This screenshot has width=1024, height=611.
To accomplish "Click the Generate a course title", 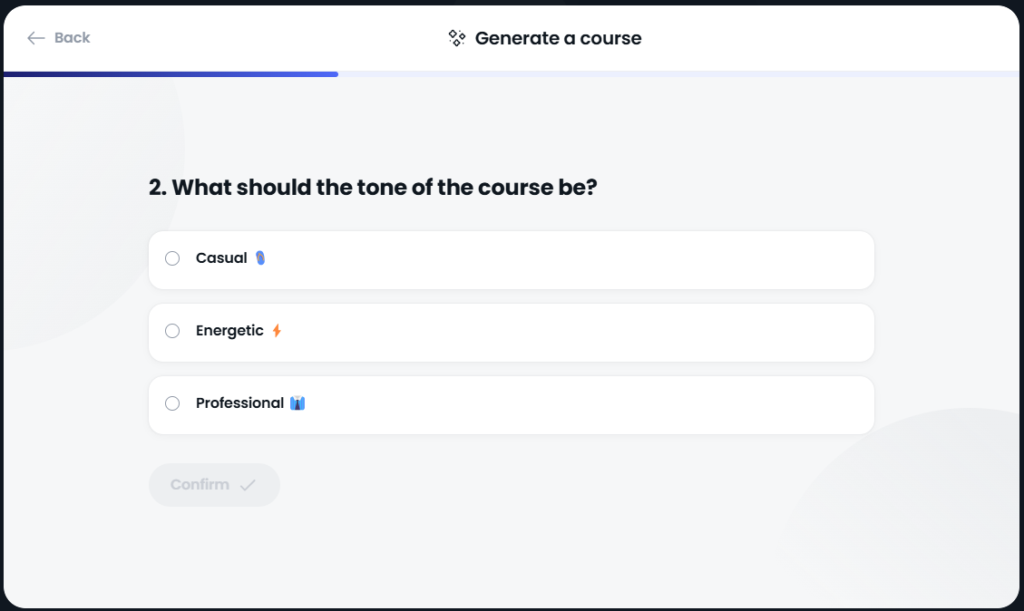I will 558,38.
